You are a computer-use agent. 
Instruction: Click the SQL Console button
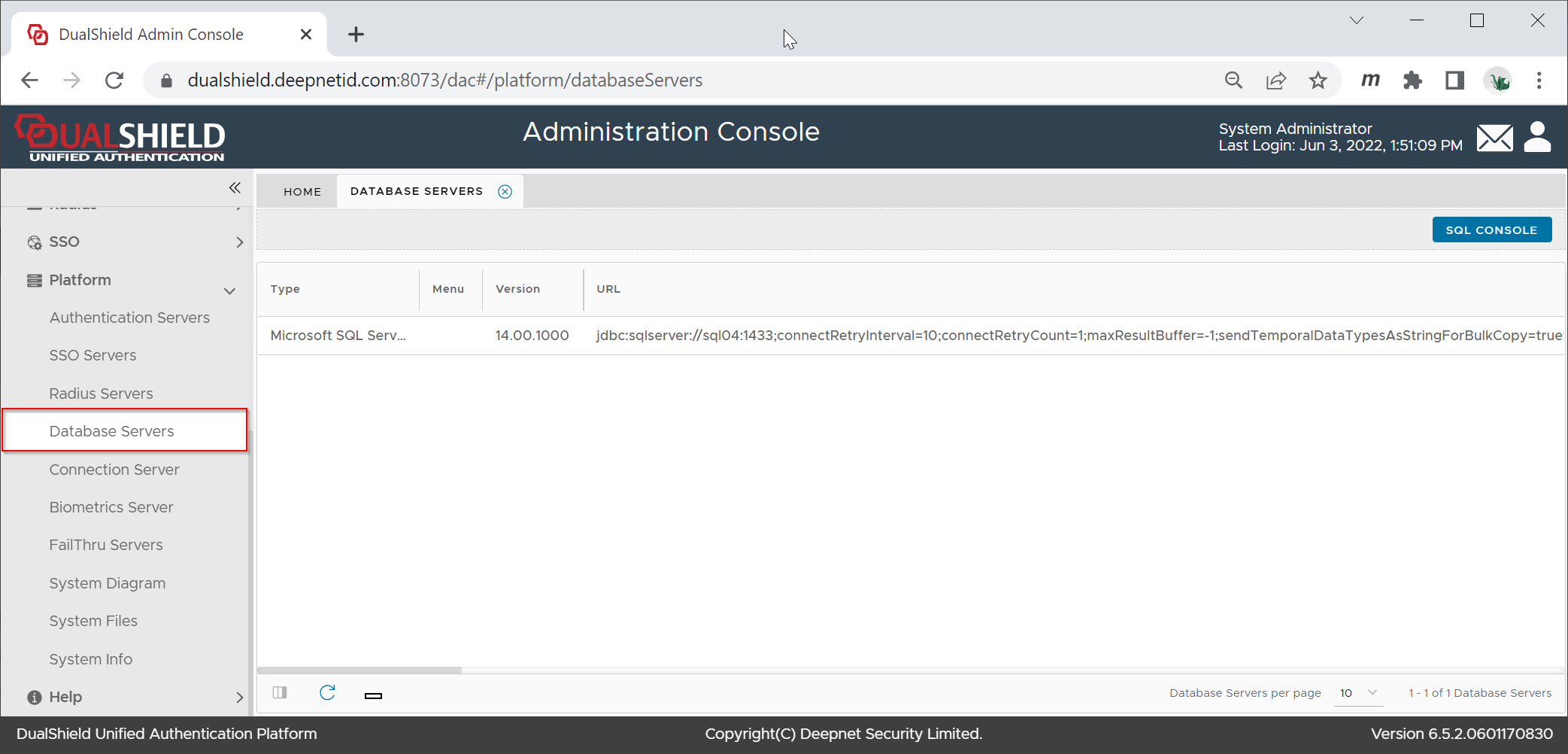[x=1491, y=230]
